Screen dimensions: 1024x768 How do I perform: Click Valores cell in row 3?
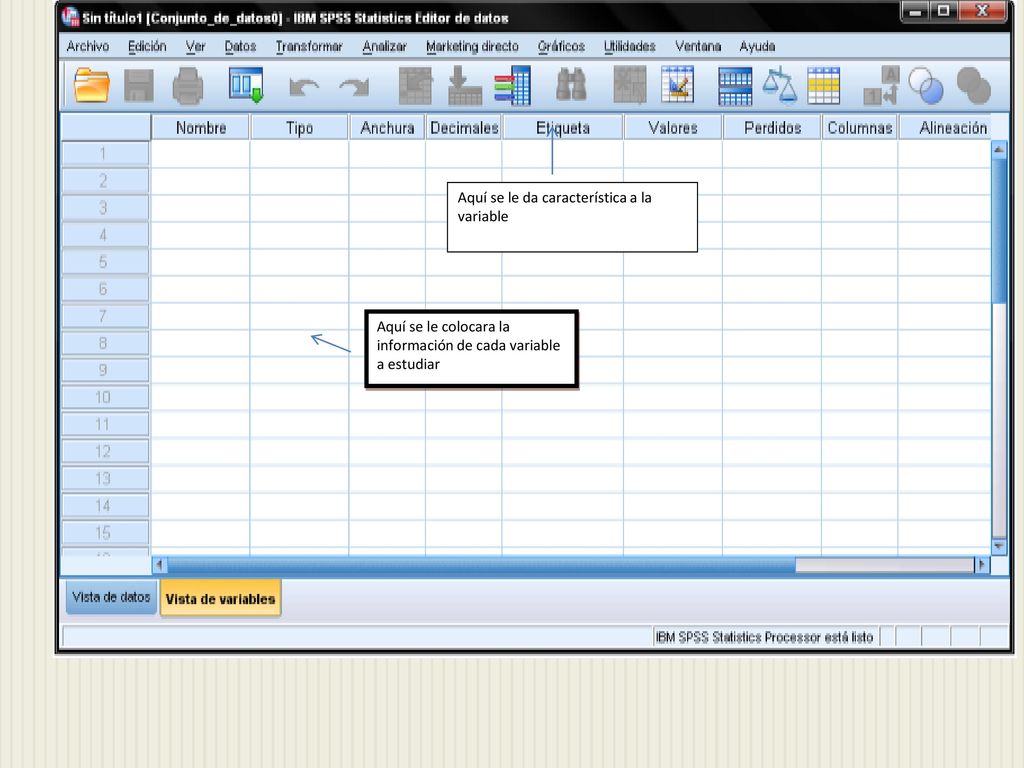coord(673,208)
